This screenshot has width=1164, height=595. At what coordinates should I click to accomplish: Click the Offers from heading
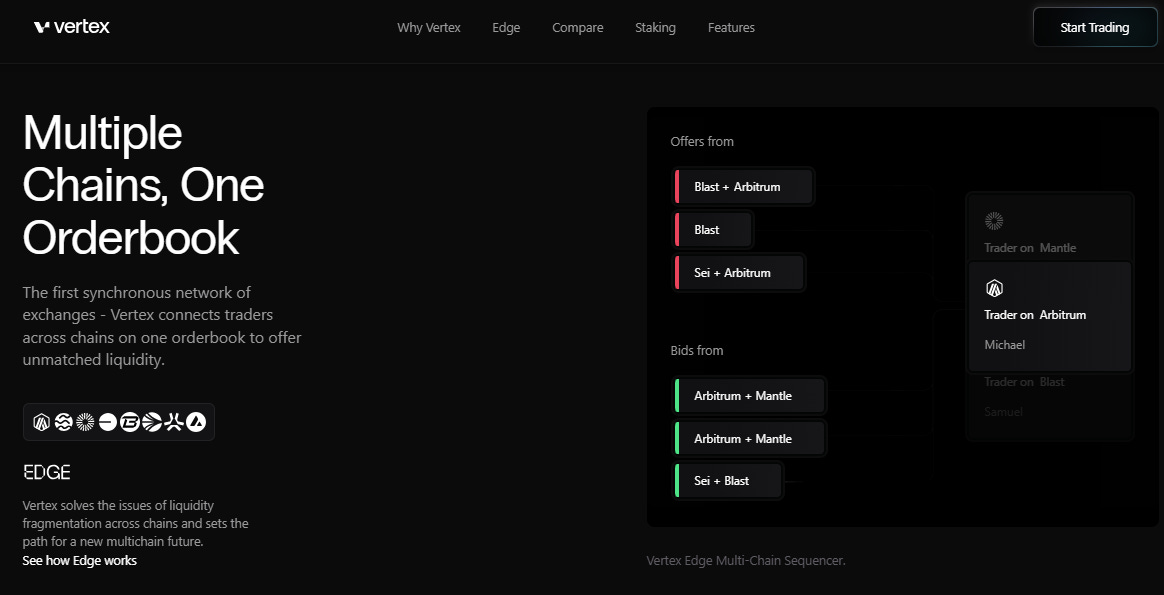point(702,142)
